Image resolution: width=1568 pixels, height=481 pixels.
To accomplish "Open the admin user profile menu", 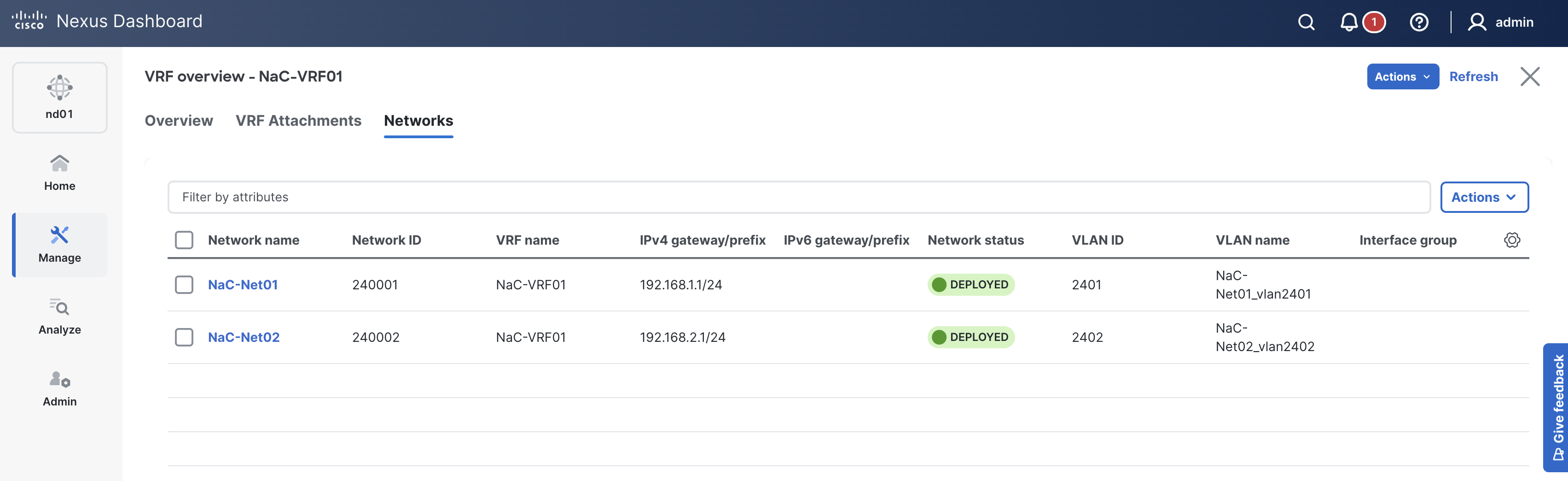I will (1500, 23).
